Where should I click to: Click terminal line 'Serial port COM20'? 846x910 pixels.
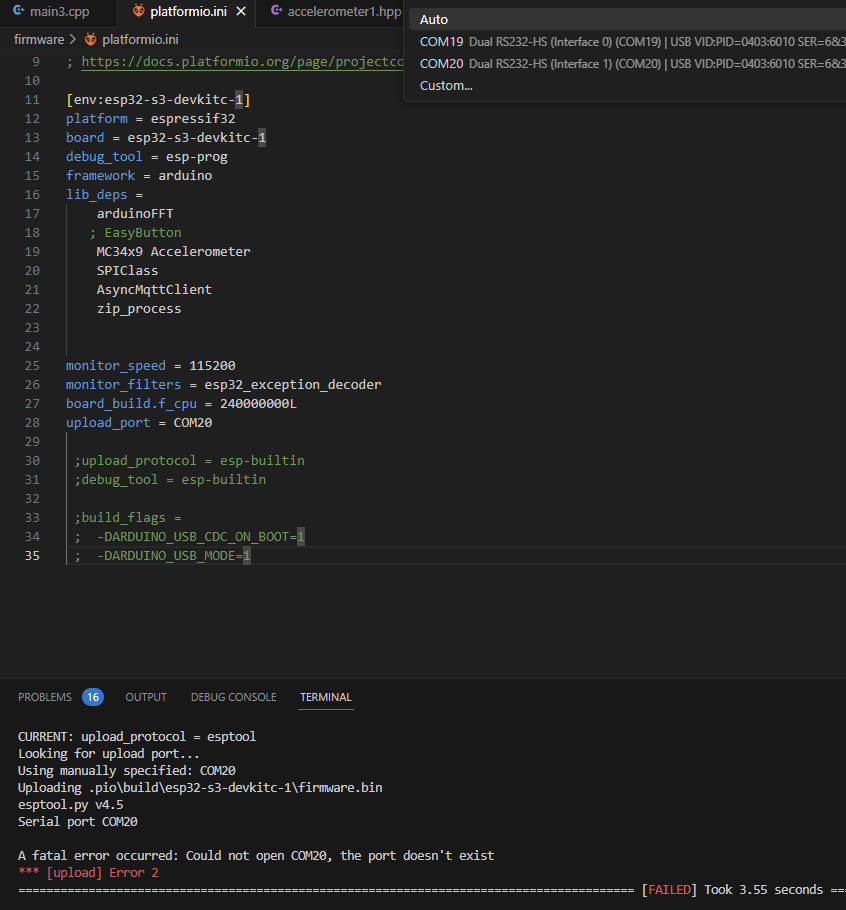click(x=78, y=822)
